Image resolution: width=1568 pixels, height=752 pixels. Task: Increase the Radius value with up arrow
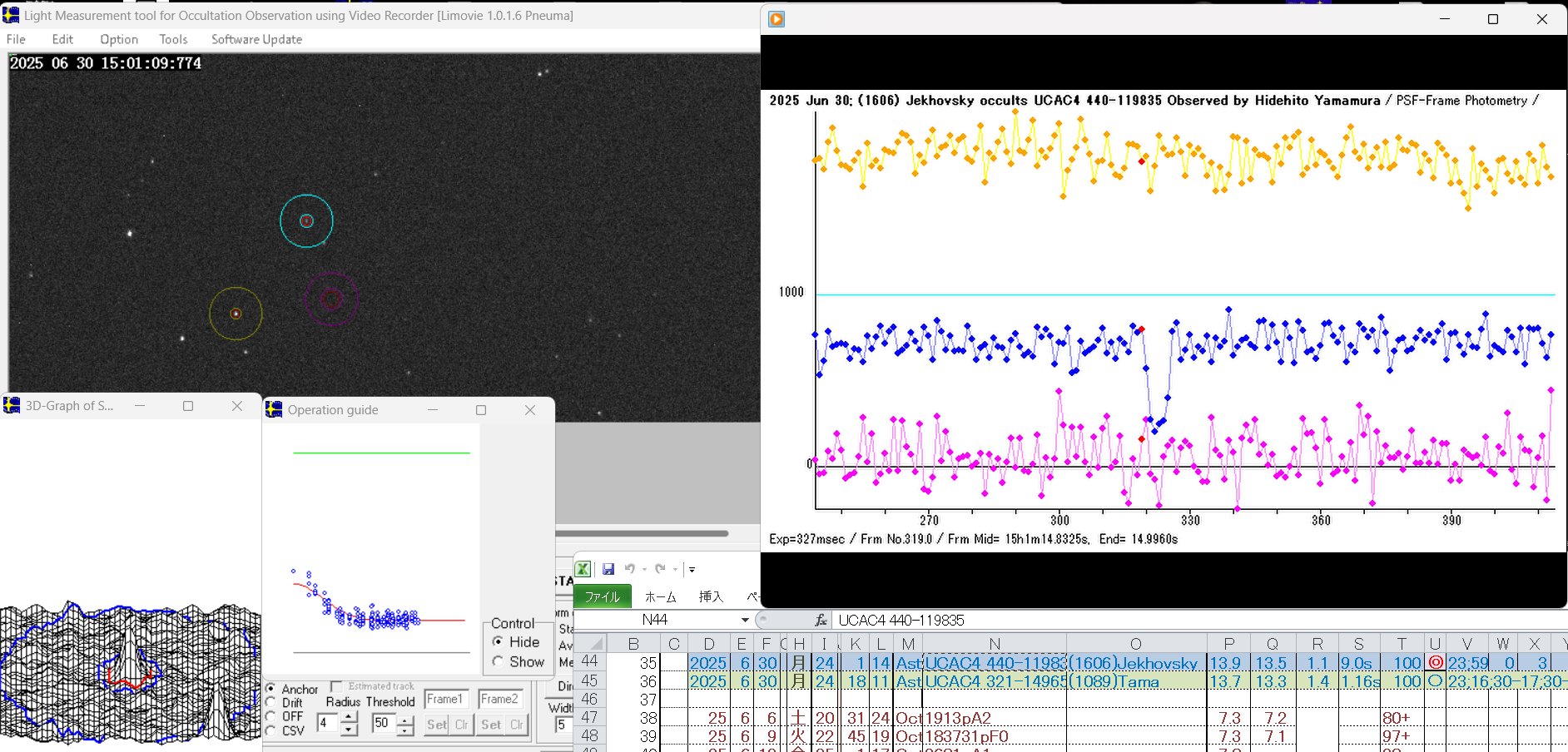pyautogui.click(x=349, y=717)
